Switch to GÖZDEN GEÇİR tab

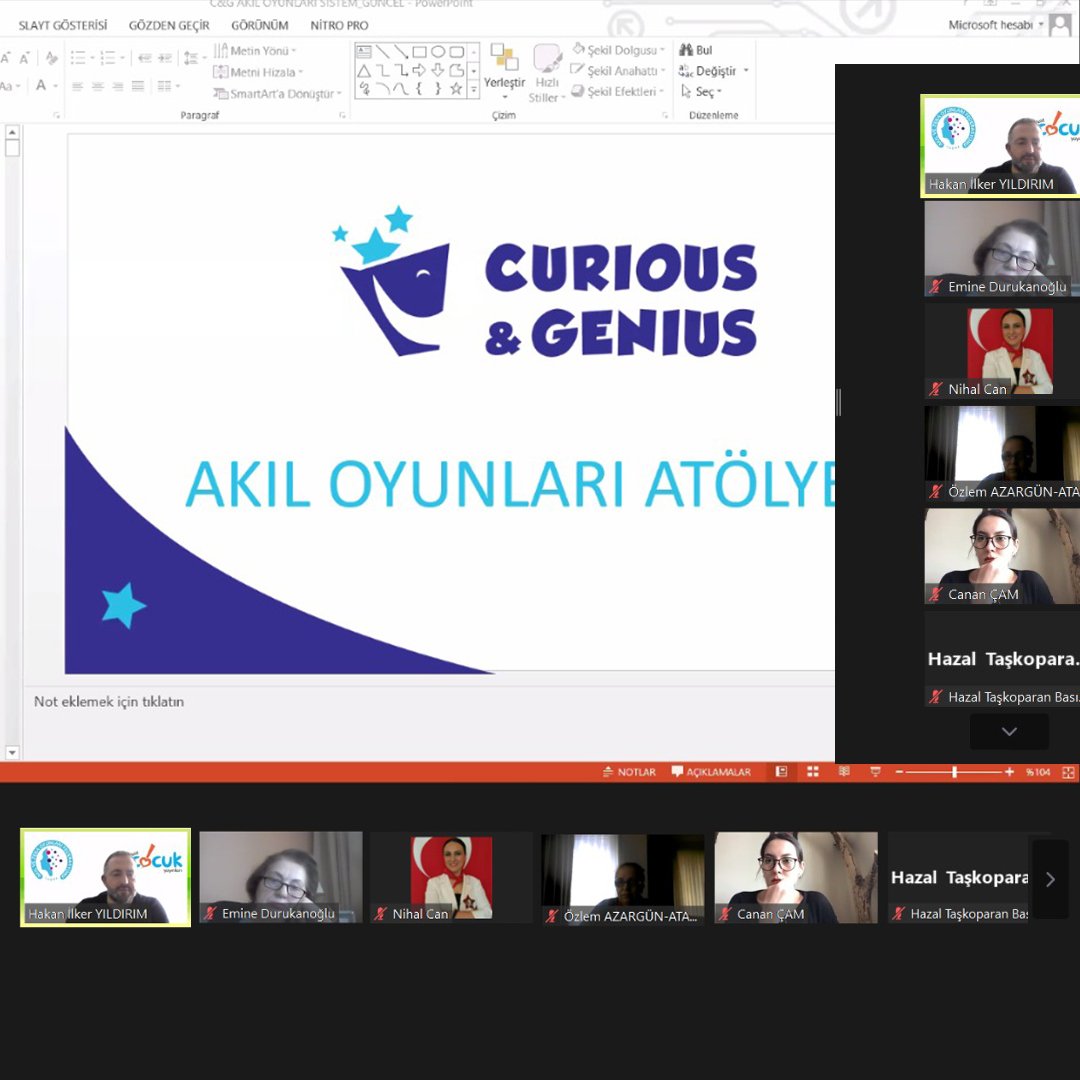(169, 25)
